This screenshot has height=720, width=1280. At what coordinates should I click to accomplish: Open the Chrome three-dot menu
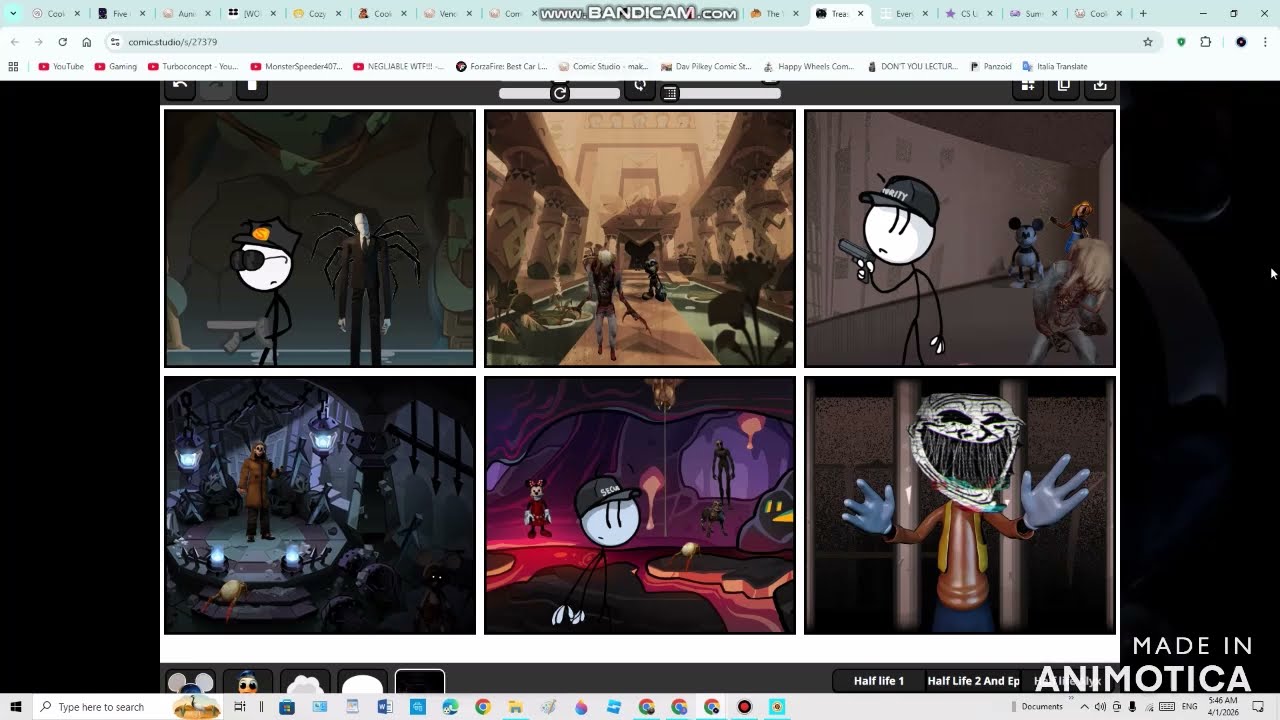pyautogui.click(x=1265, y=42)
